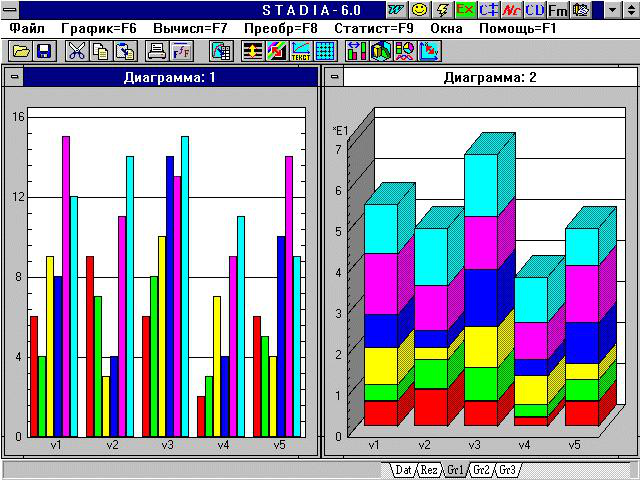Screen dimensions: 640x480
Task: Open the Статист=F9 menu
Action: pyautogui.click(x=374, y=28)
